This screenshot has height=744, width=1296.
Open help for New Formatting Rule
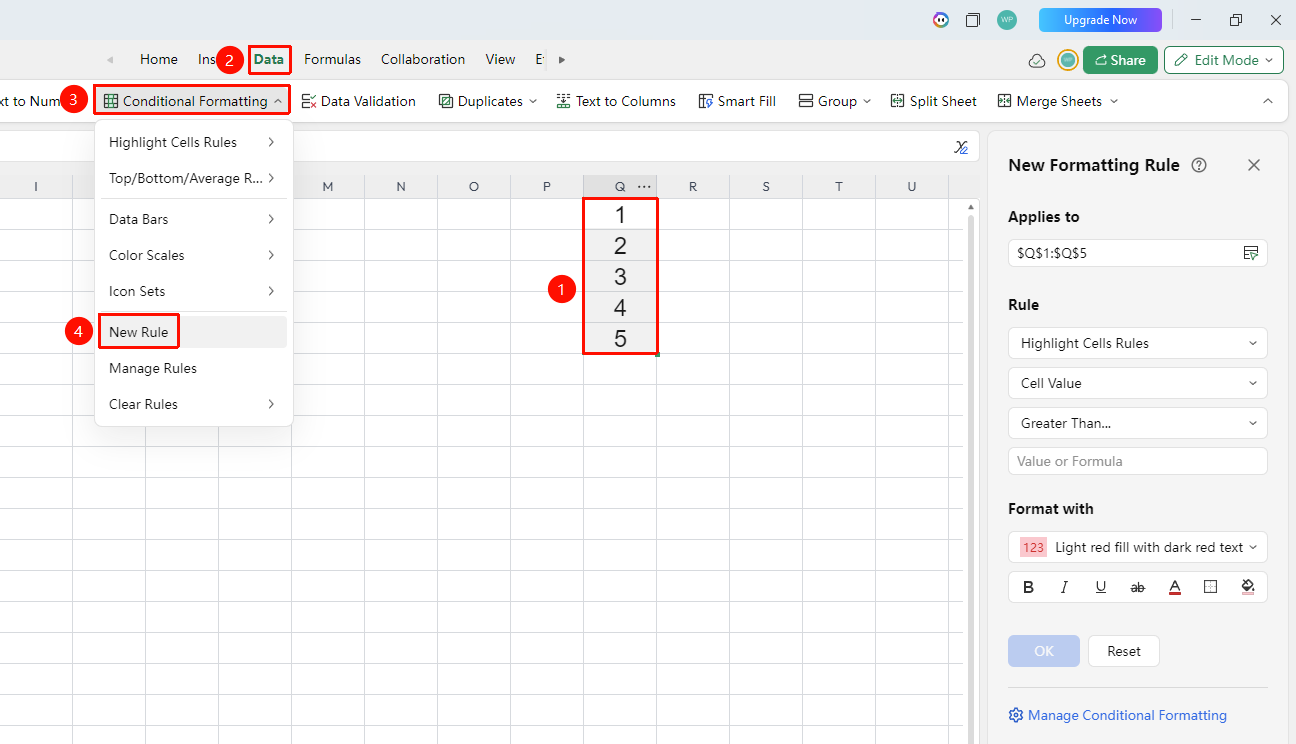pos(1200,165)
